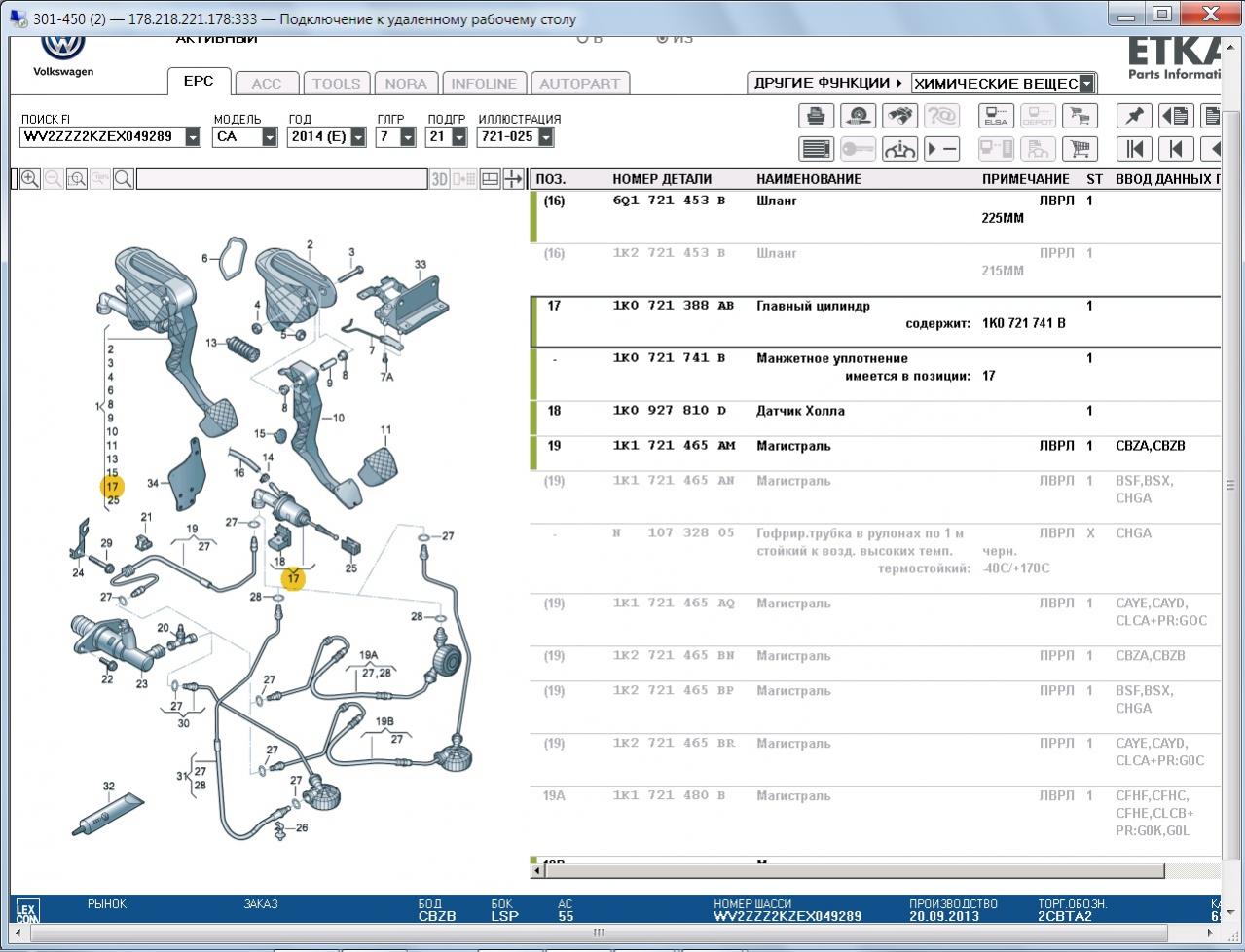
Task: Select greyed part N 107 328 05
Action: click(673, 533)
